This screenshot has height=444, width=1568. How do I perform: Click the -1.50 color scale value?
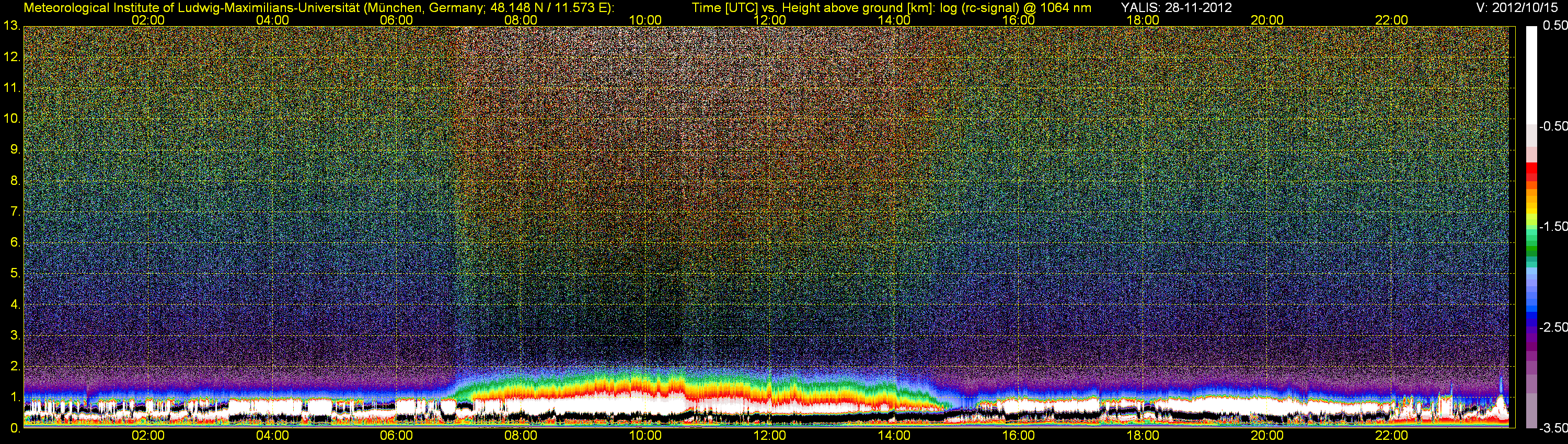tap(1553, 226)
